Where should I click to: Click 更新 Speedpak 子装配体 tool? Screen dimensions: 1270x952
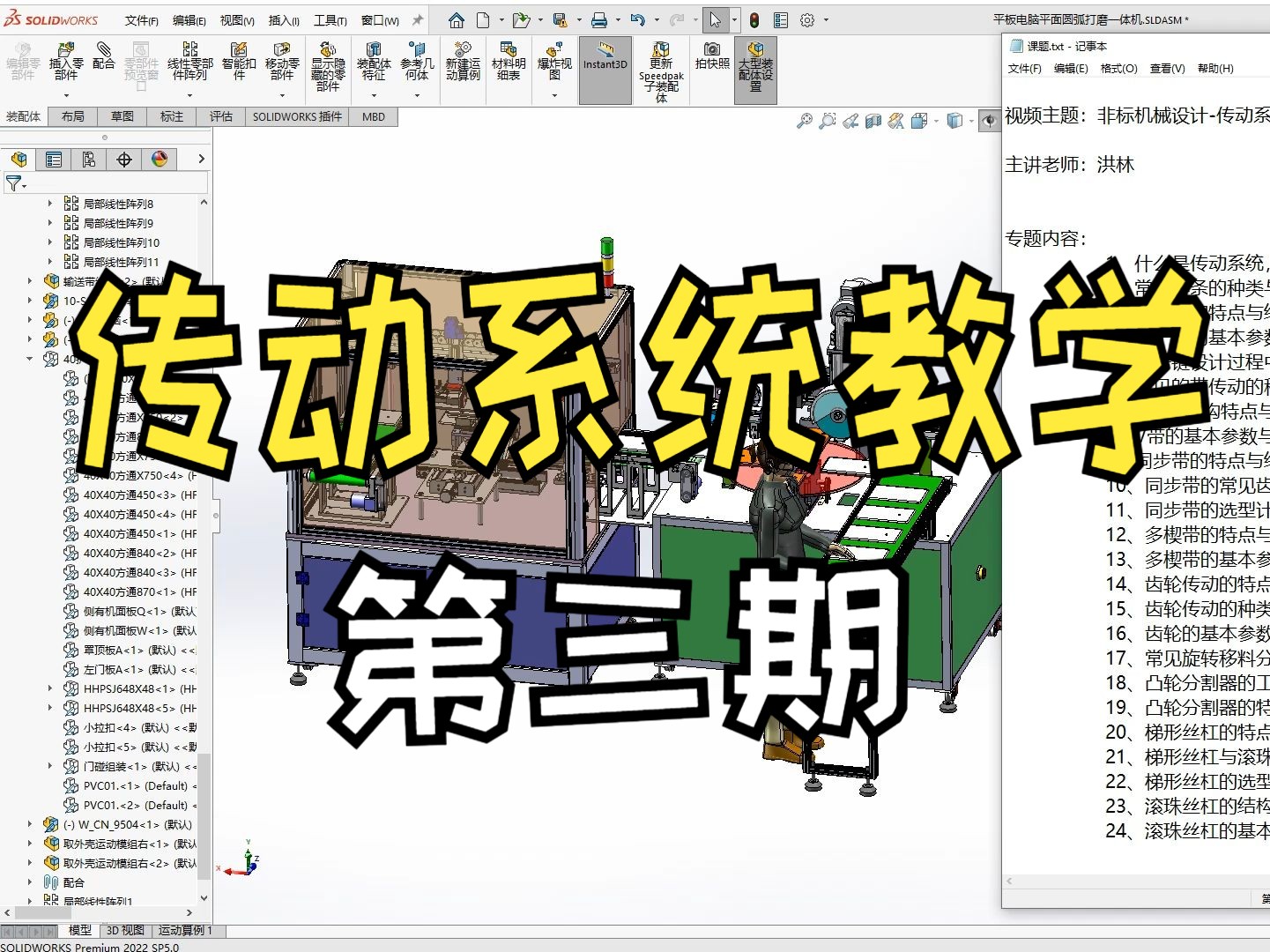click(x=661, y=71)
